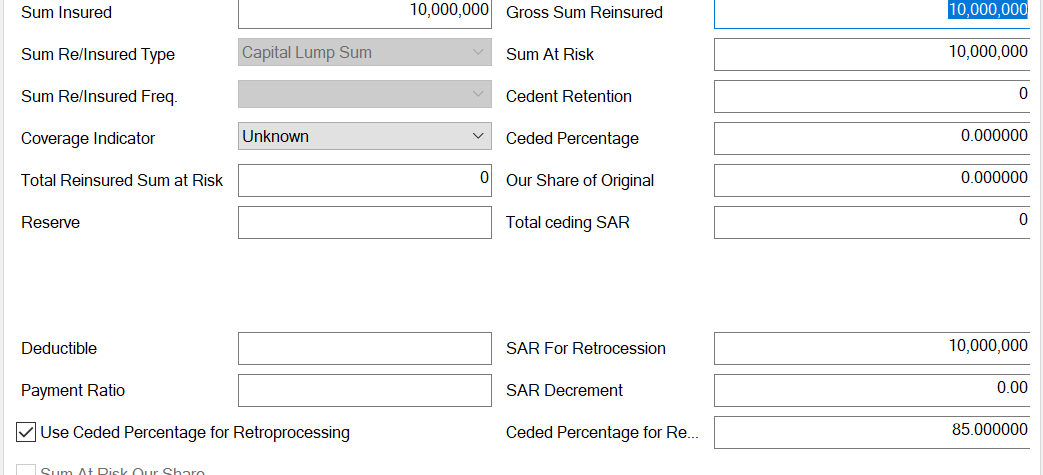The width and height of the screenshot is (1043, 475).
Task: Focus the Total ceding SAR field
Action: click(871, 222)
